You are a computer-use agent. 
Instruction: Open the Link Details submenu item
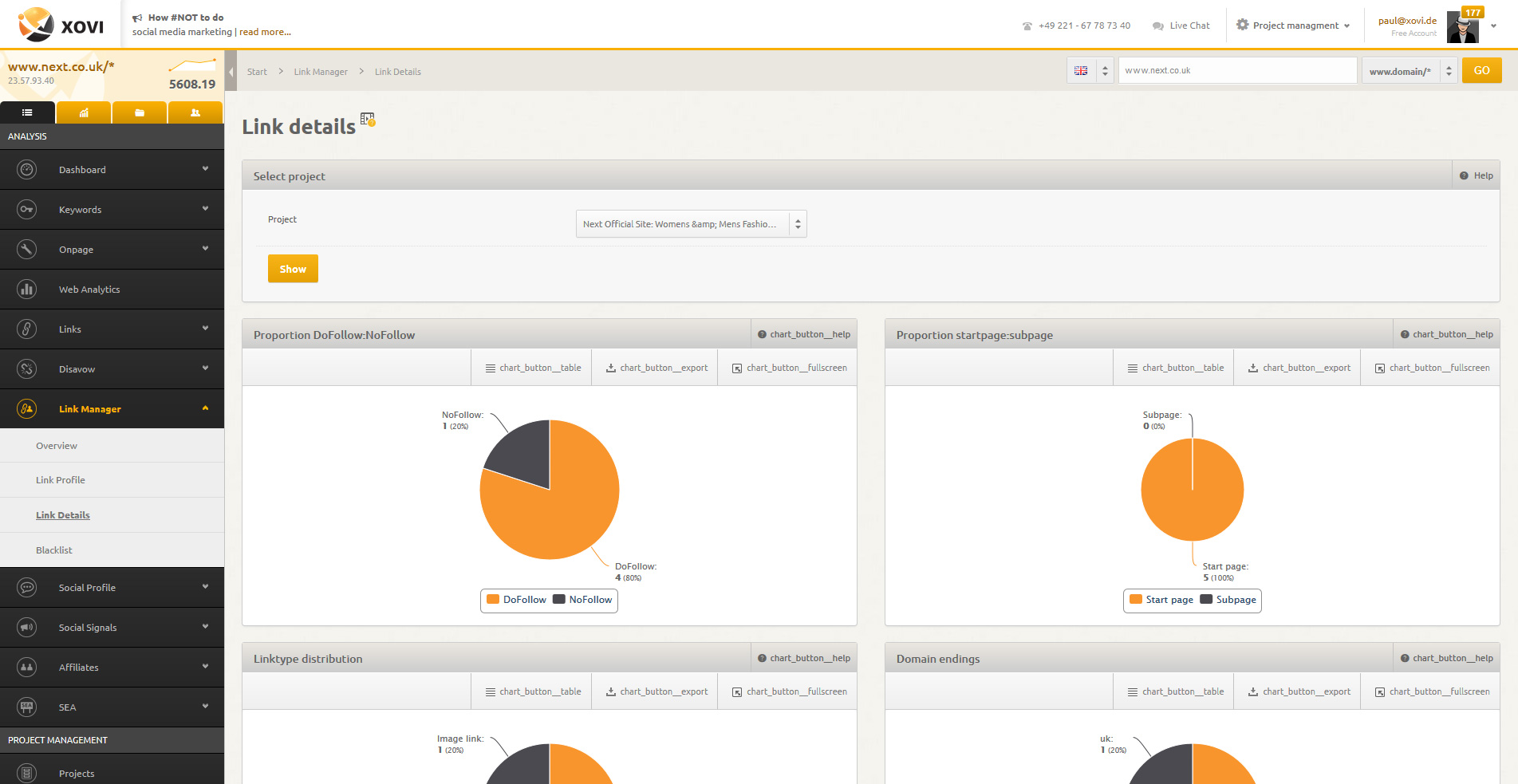coord(63,515)
